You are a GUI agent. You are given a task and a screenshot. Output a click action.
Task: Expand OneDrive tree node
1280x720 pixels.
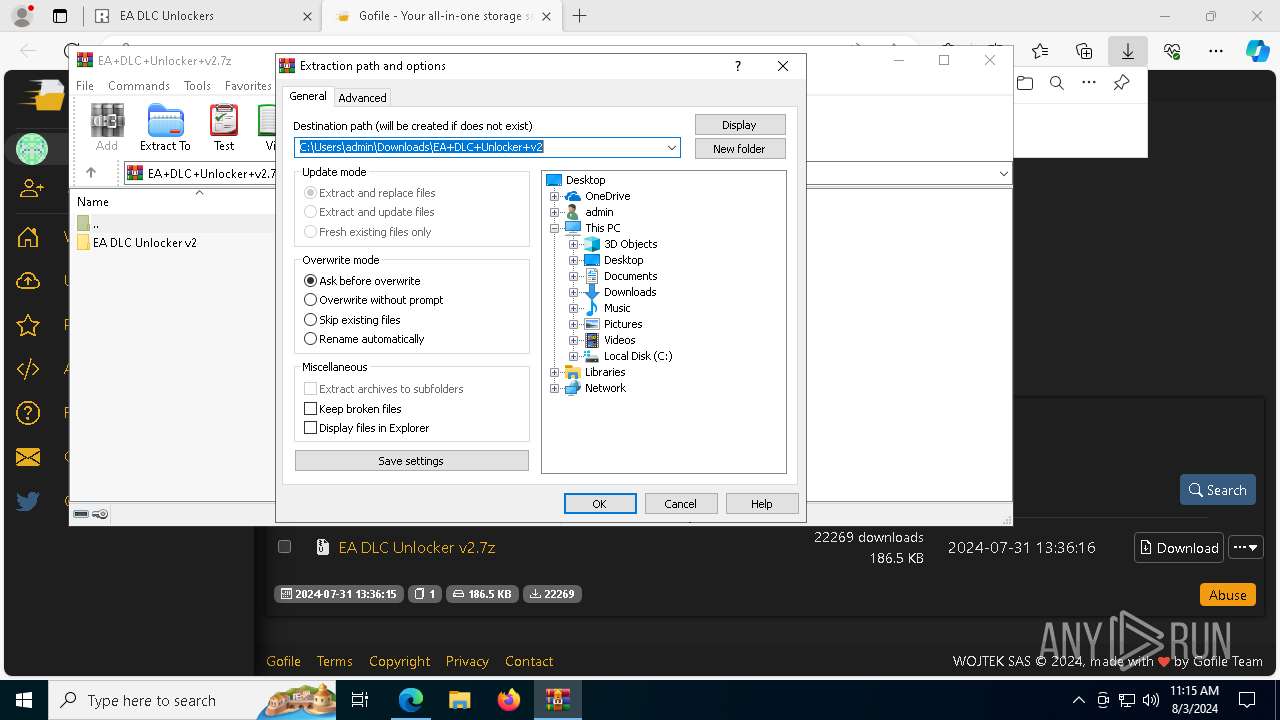(x=554, y=196)
